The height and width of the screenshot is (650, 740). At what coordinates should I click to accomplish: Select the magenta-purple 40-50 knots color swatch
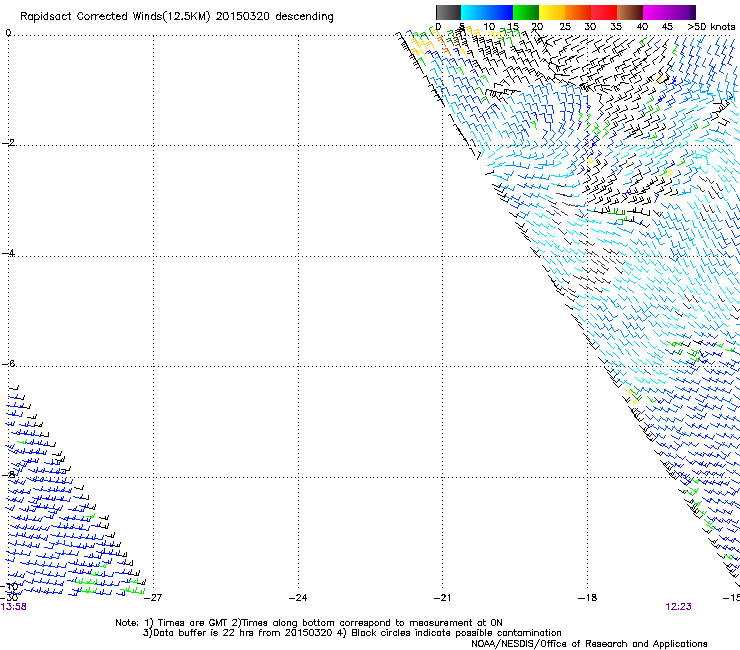click(669, 12)
